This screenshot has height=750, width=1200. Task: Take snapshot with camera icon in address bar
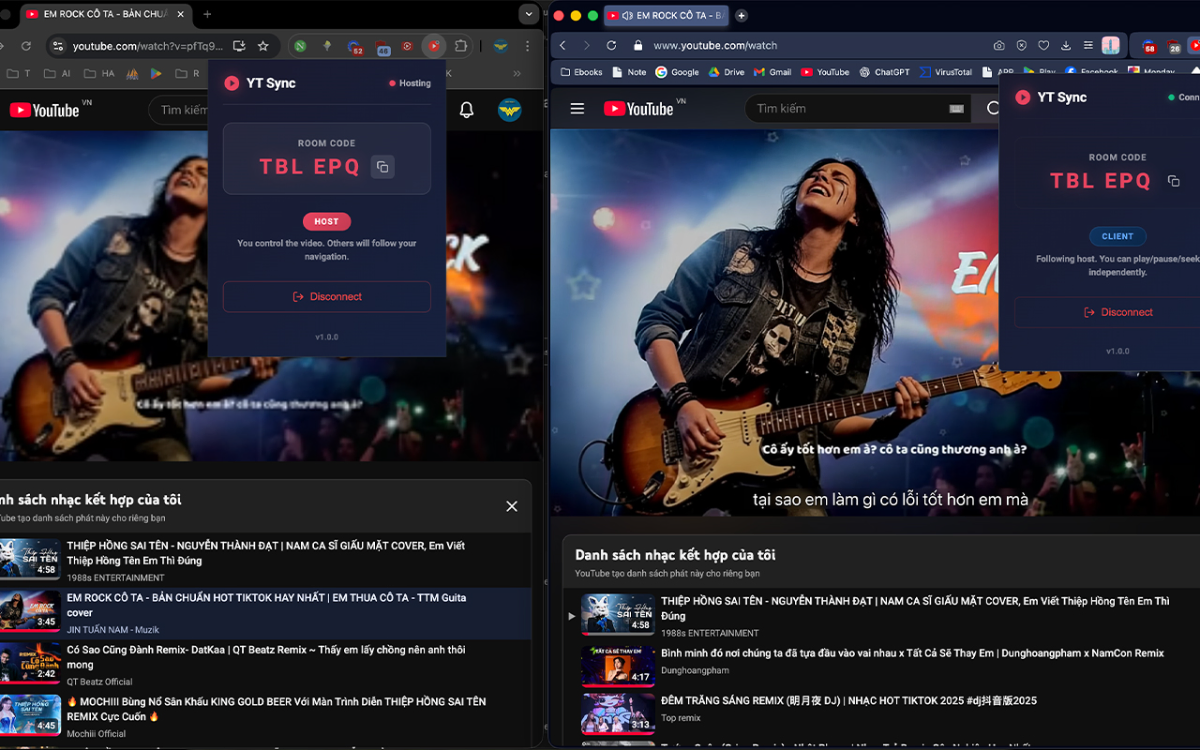click(x=999, y=45)
